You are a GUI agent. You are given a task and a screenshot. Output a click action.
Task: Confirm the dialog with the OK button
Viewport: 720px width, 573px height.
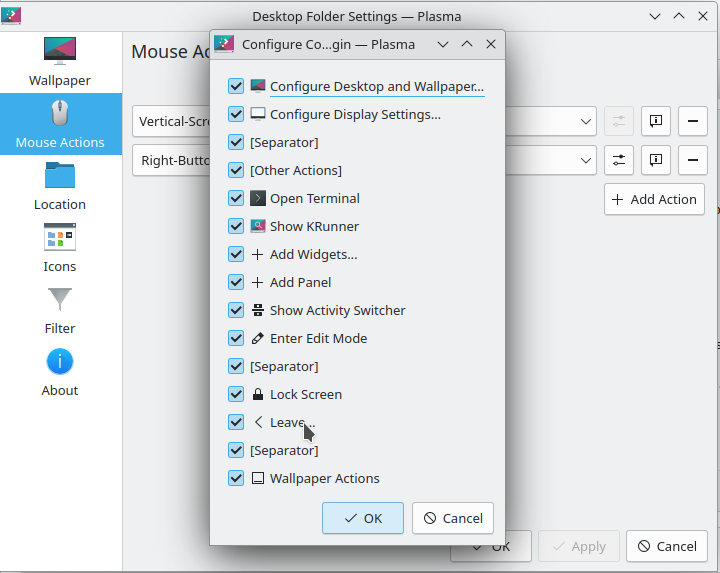[x=363, y=518]
